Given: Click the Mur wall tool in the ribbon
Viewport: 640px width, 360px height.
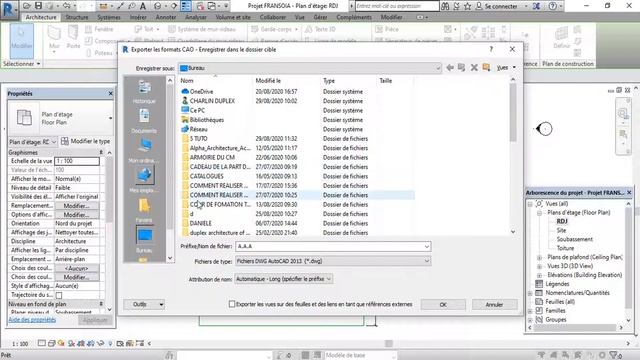Looking at the screenshot, I should pyautogui.click(x=54, y=38).
